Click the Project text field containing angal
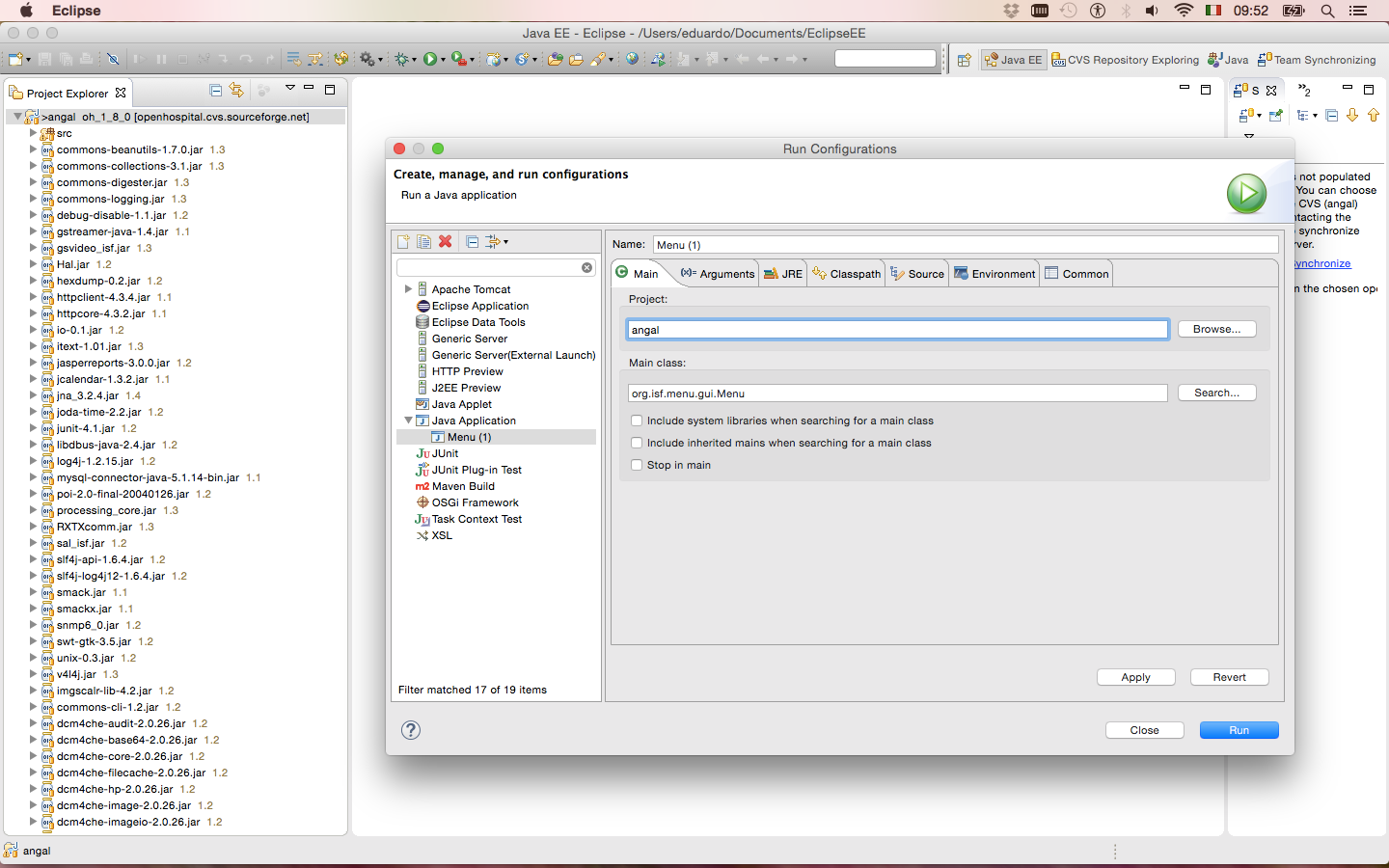Image resolution: width=1389 pixels, height=868 pixels. point(897,330)
